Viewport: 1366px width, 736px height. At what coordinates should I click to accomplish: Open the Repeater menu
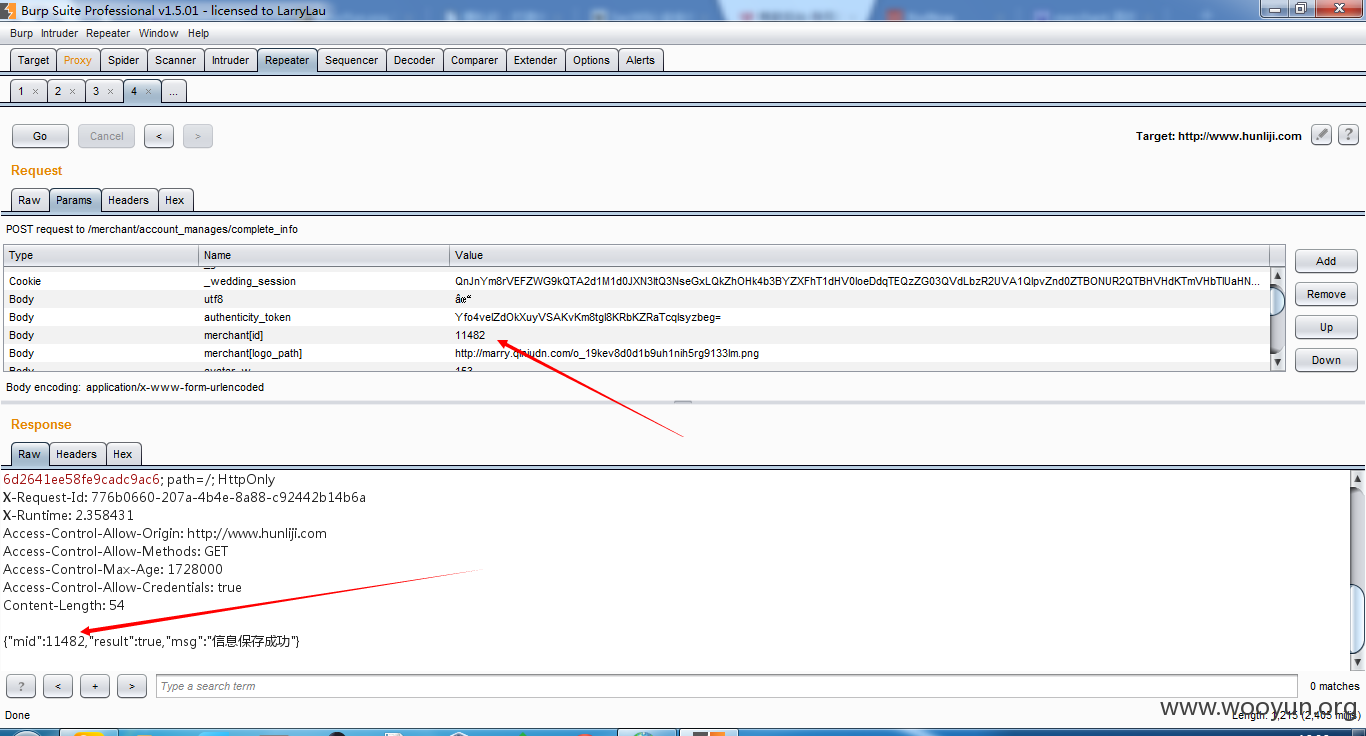pos(108,33)
